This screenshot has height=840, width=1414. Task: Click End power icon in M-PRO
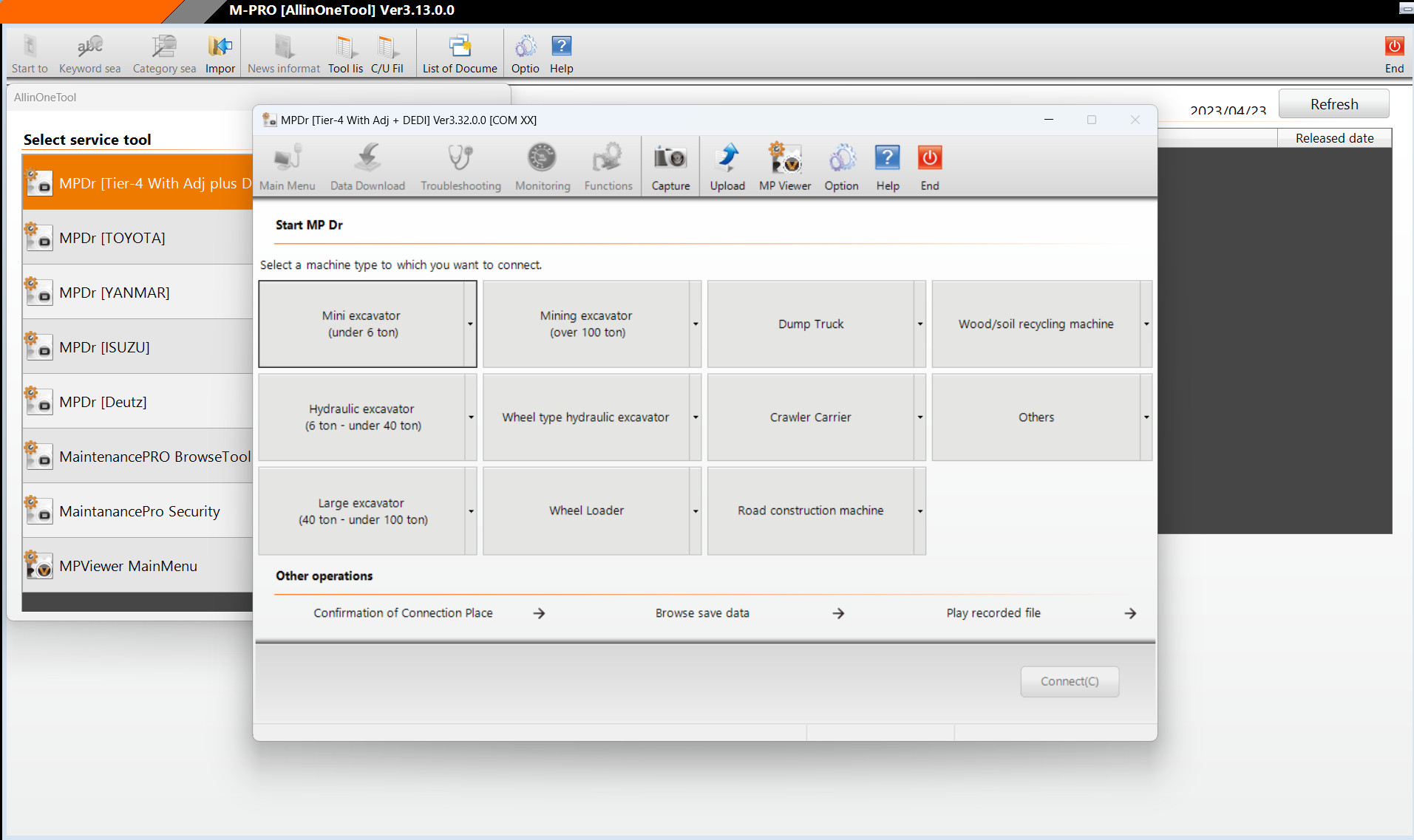[1395, 47]
